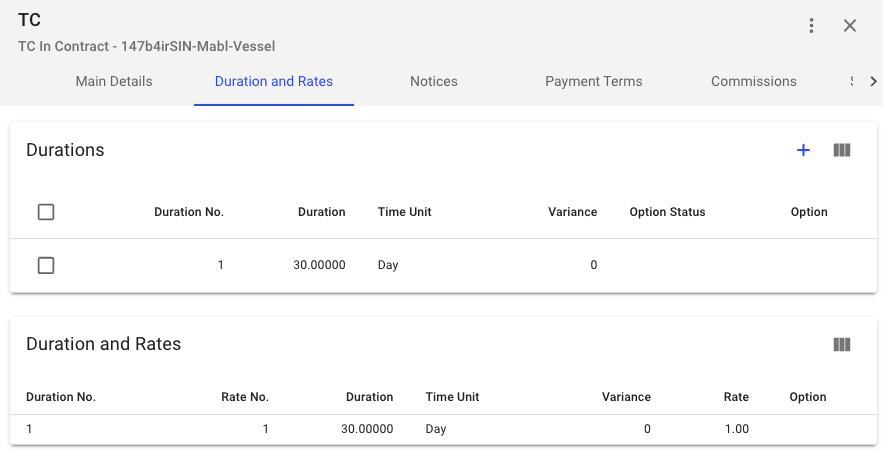Open column chooser for Duration and Rates table

842,344
